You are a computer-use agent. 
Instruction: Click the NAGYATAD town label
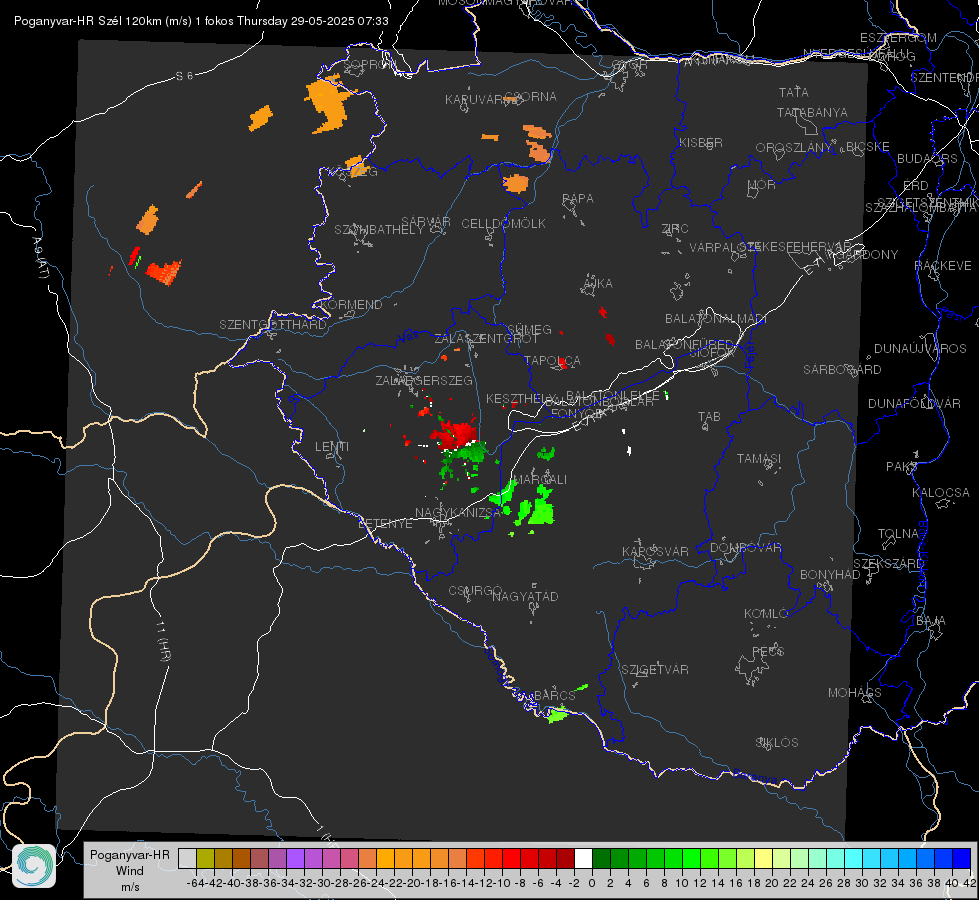point(525,596)
